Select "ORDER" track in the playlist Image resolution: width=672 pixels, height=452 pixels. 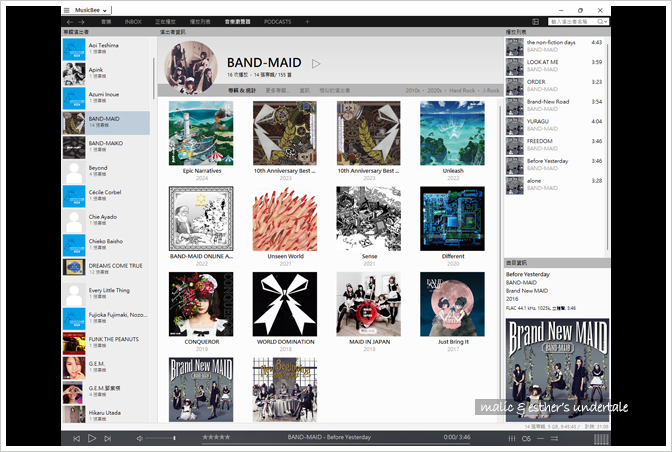pos(555,86)
